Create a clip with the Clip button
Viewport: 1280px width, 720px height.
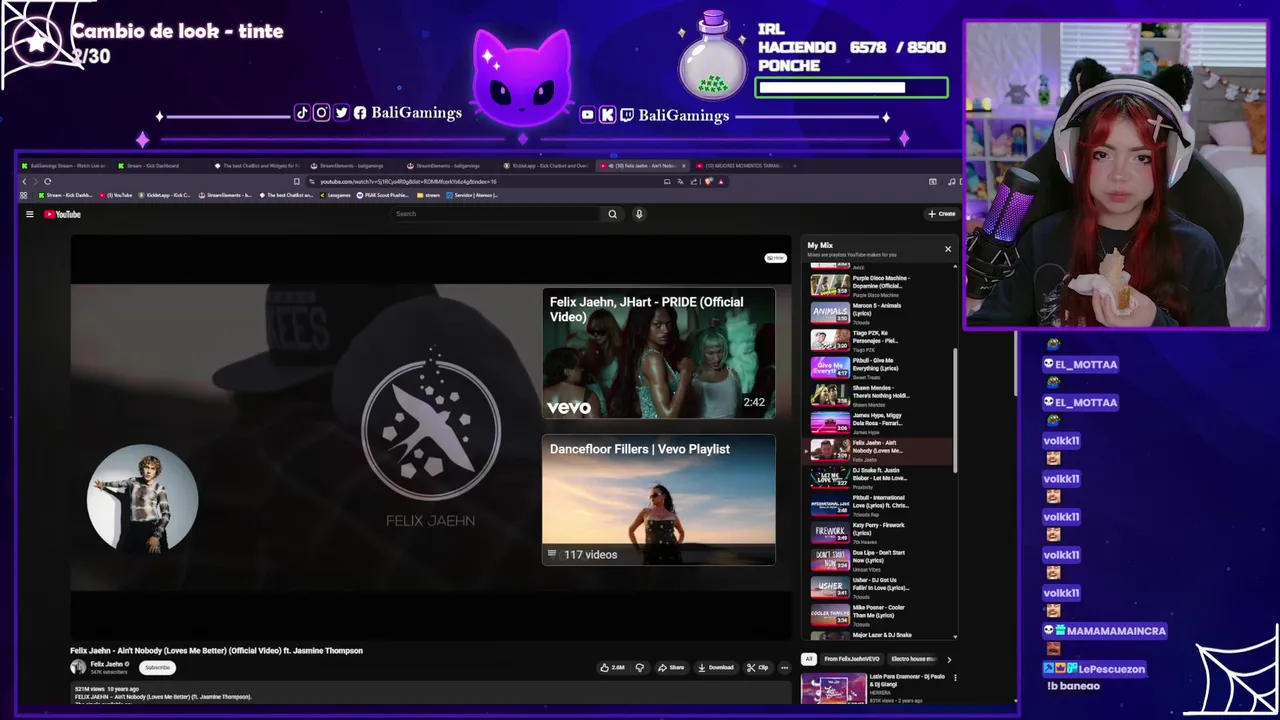pos(757,667)
